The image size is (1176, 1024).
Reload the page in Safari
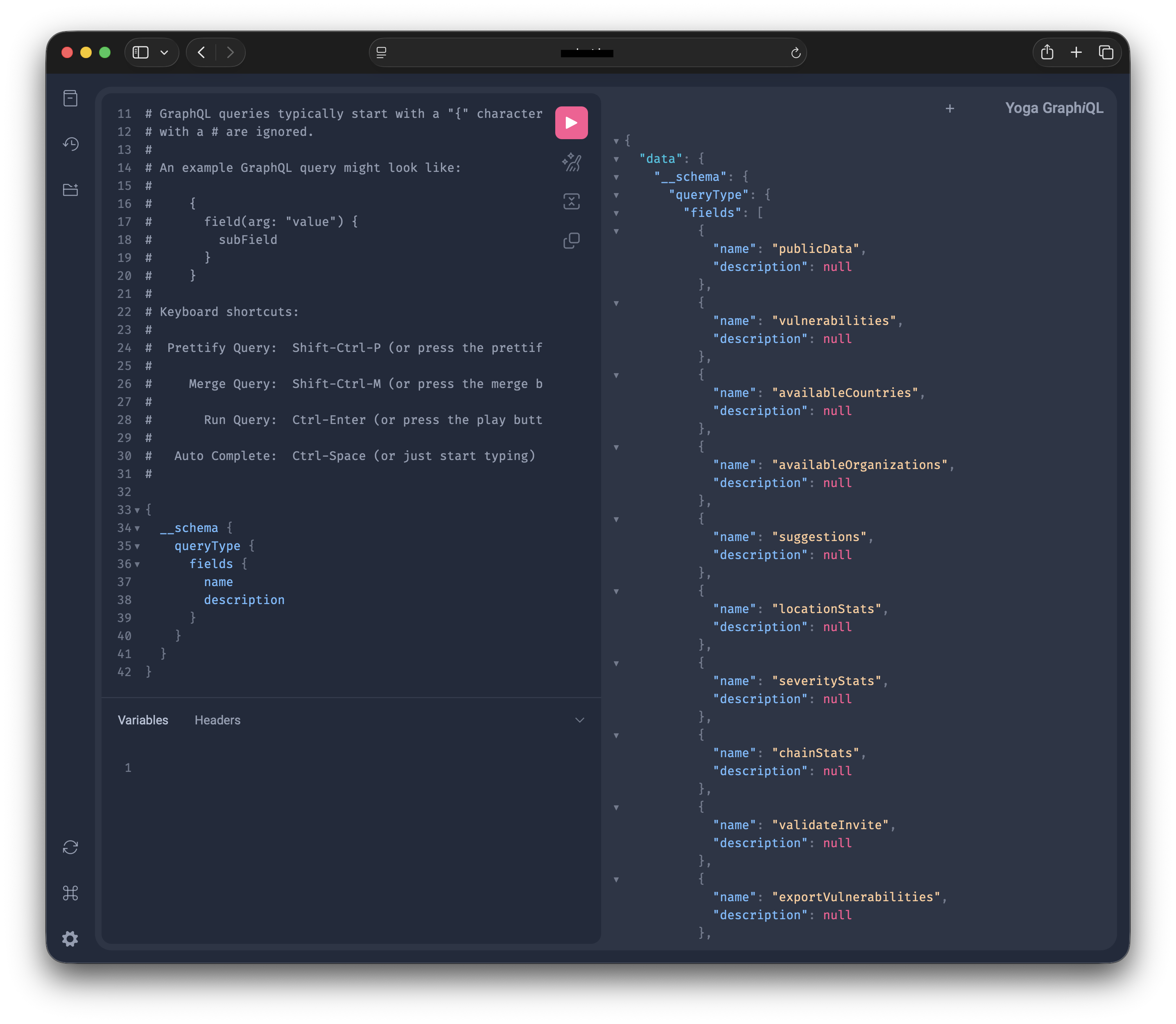(x=796, y=52)
